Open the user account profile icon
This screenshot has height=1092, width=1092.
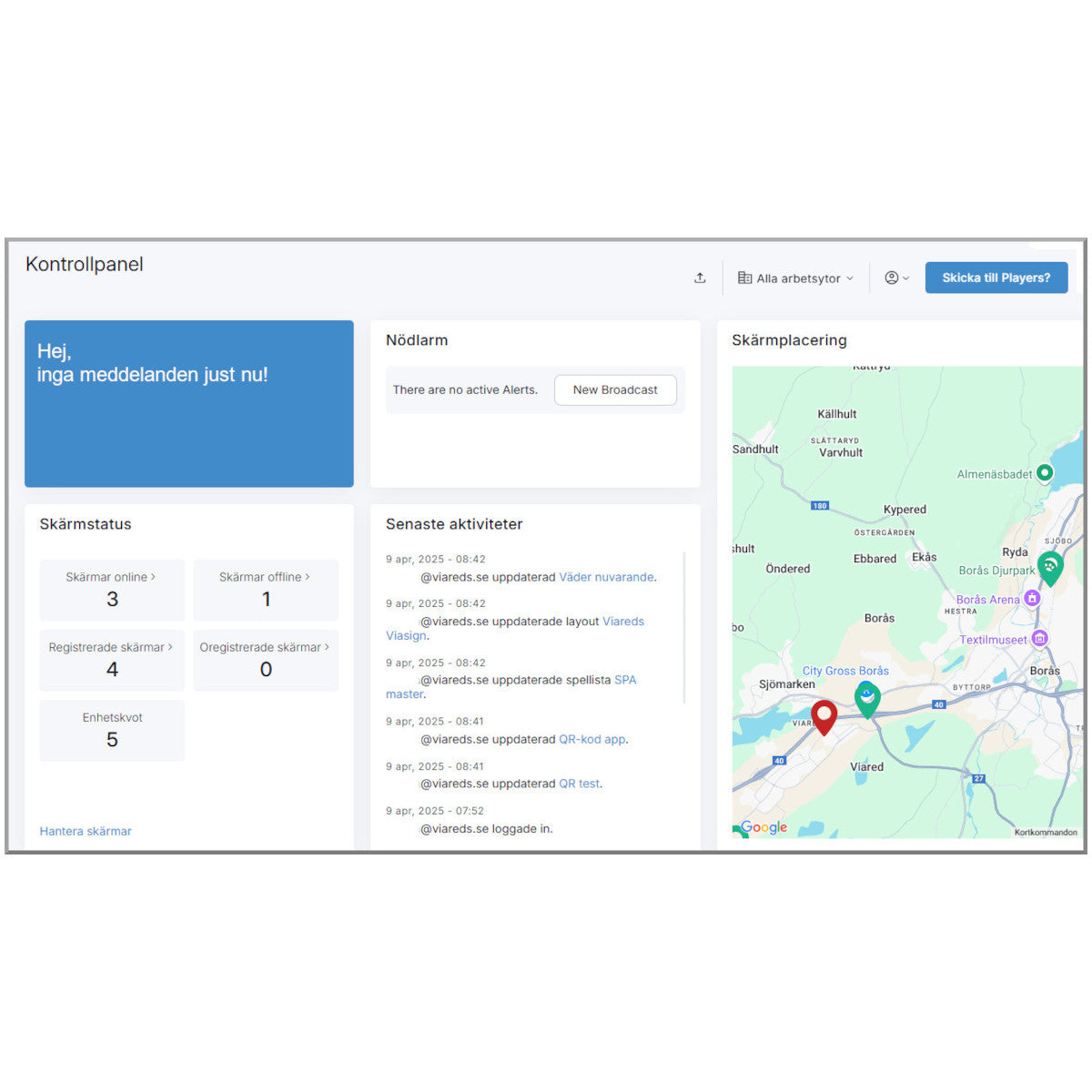pos(896,278)
